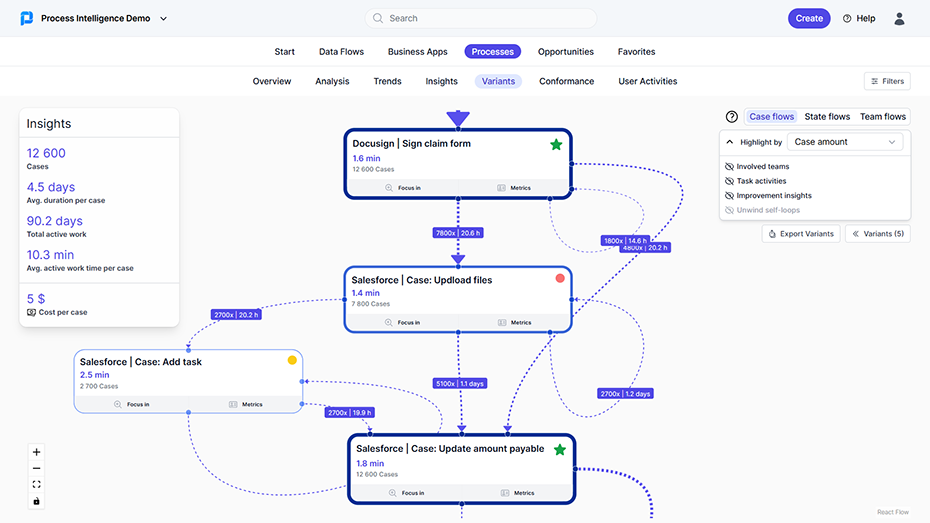Collapse the Highlight by section chevron
Viewport: 930px width, 523px height.
[730, 142]
